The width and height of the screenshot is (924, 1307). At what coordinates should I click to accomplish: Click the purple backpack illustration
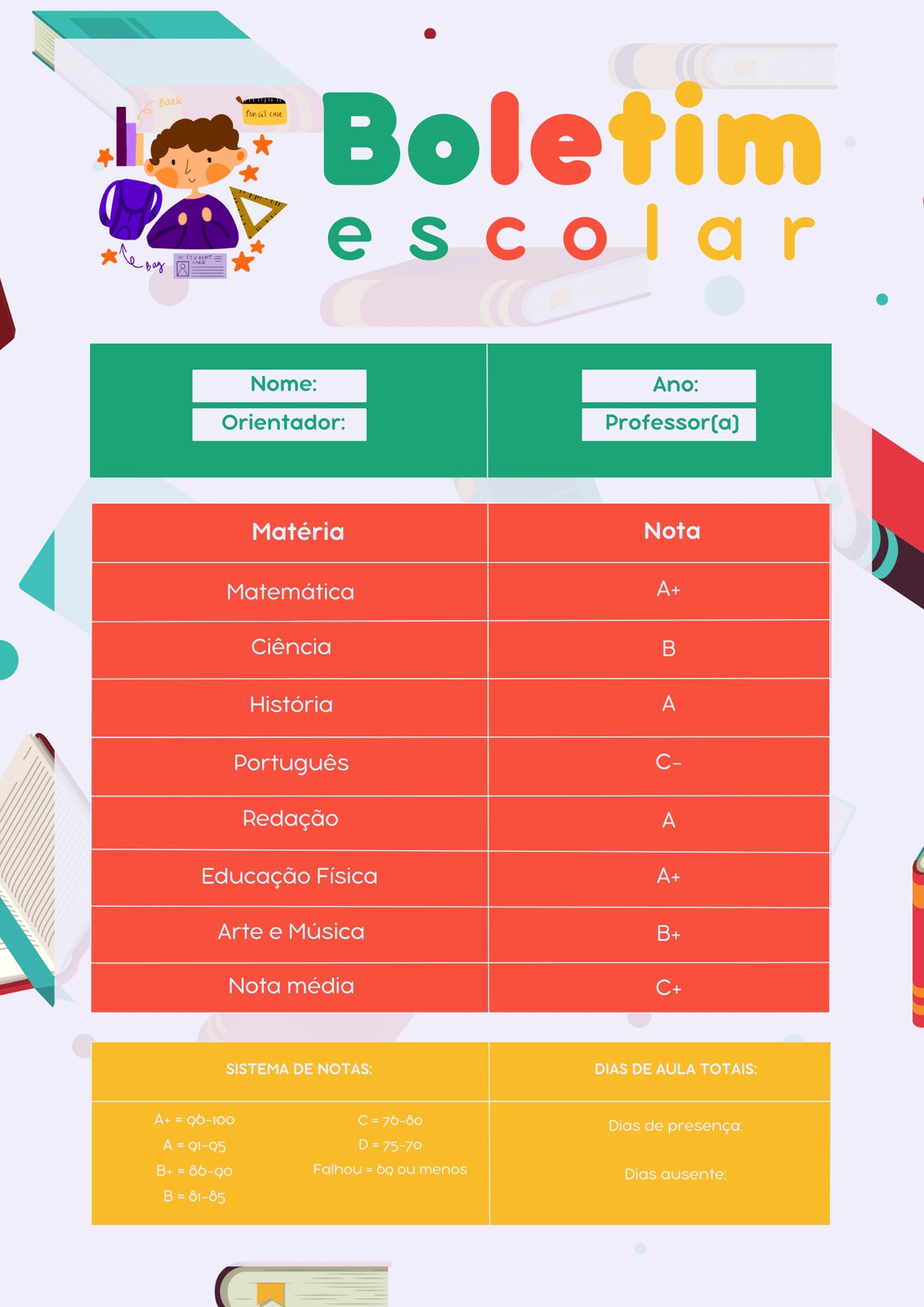(x=130, y=209)
